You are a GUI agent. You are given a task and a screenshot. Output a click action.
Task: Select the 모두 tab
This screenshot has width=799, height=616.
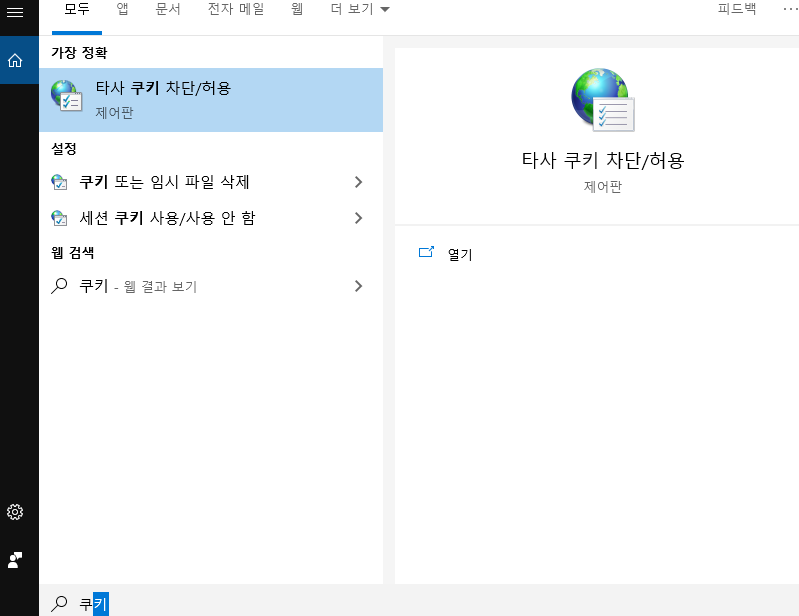77,9
